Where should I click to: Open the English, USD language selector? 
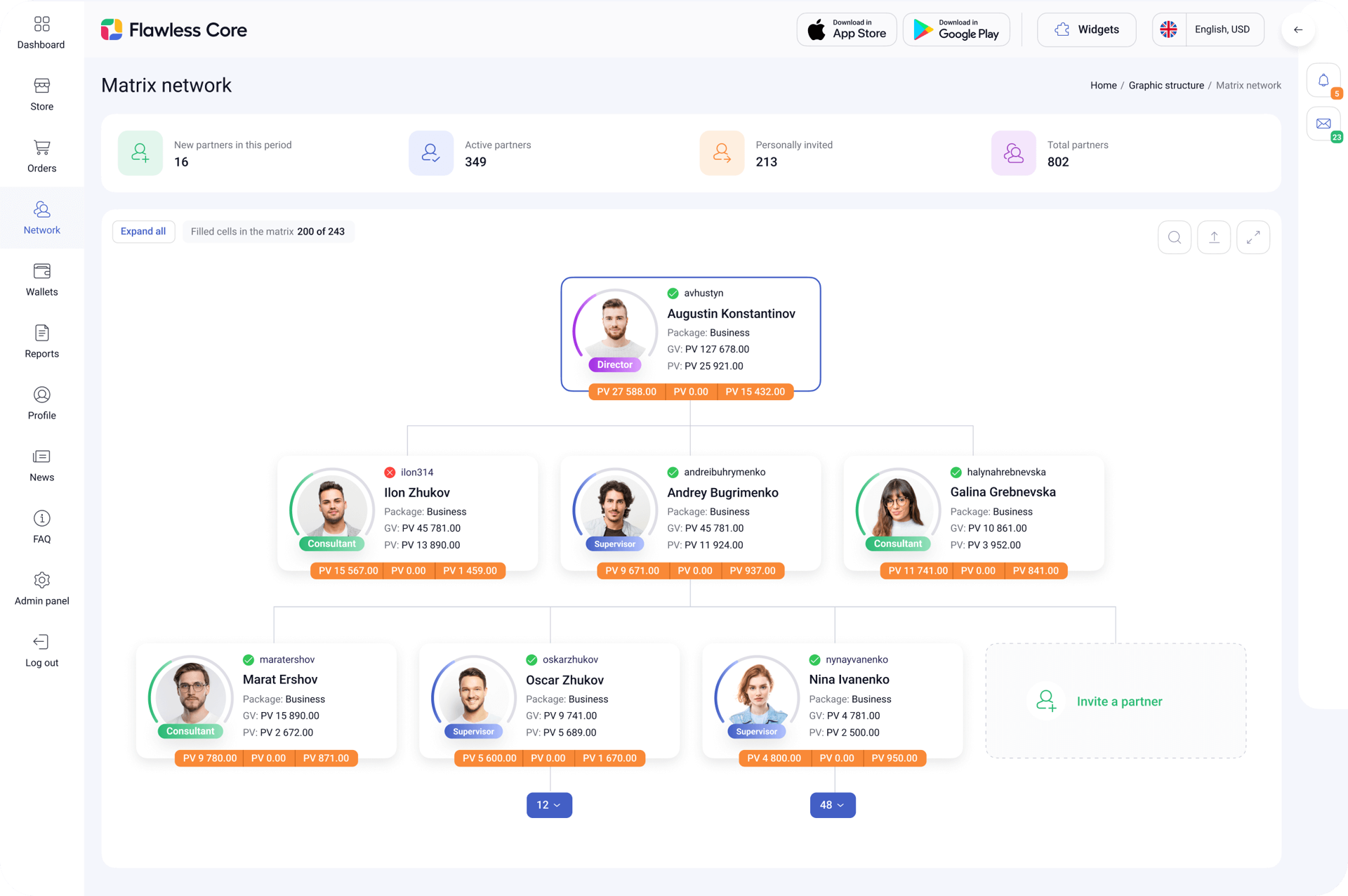click(1222, 29)
